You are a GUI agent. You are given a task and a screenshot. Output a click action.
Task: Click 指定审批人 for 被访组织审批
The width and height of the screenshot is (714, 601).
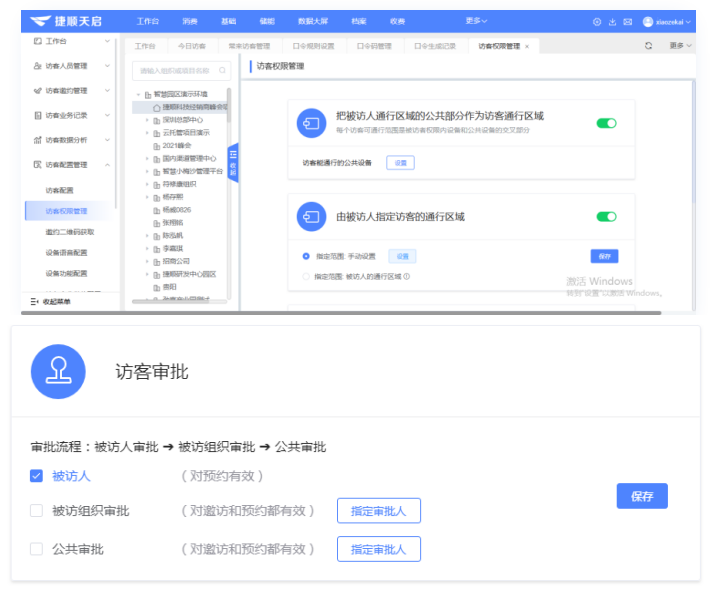[x=378, y=511]
